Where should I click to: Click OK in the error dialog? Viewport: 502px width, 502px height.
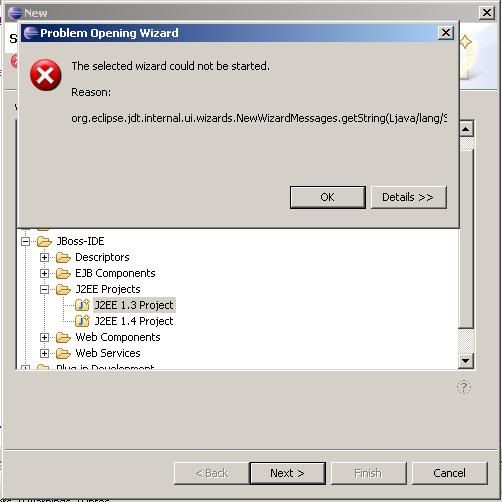click(x=327, y=197)
